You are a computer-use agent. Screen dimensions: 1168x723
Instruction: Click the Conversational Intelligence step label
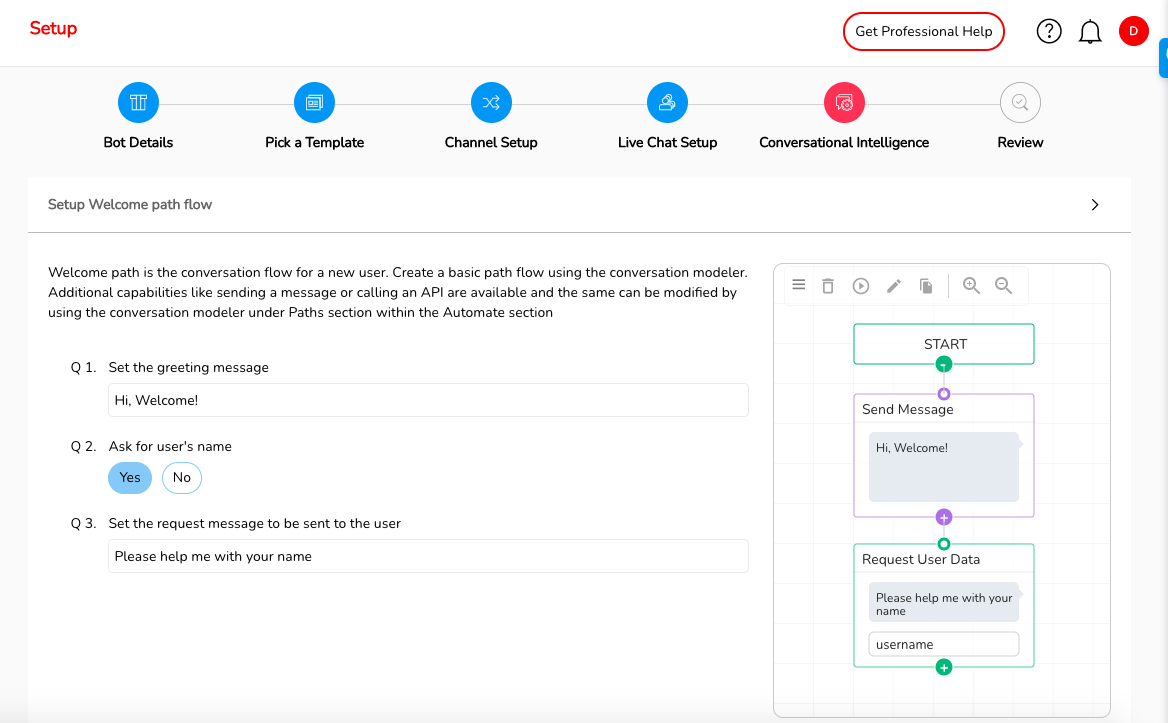(844, 142)
